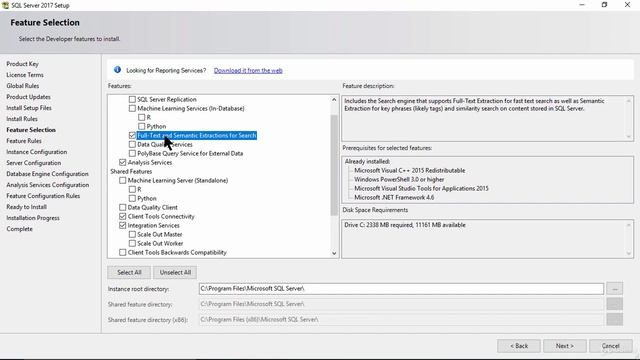Check the Data Quality Client checkbox

(122, 207)
